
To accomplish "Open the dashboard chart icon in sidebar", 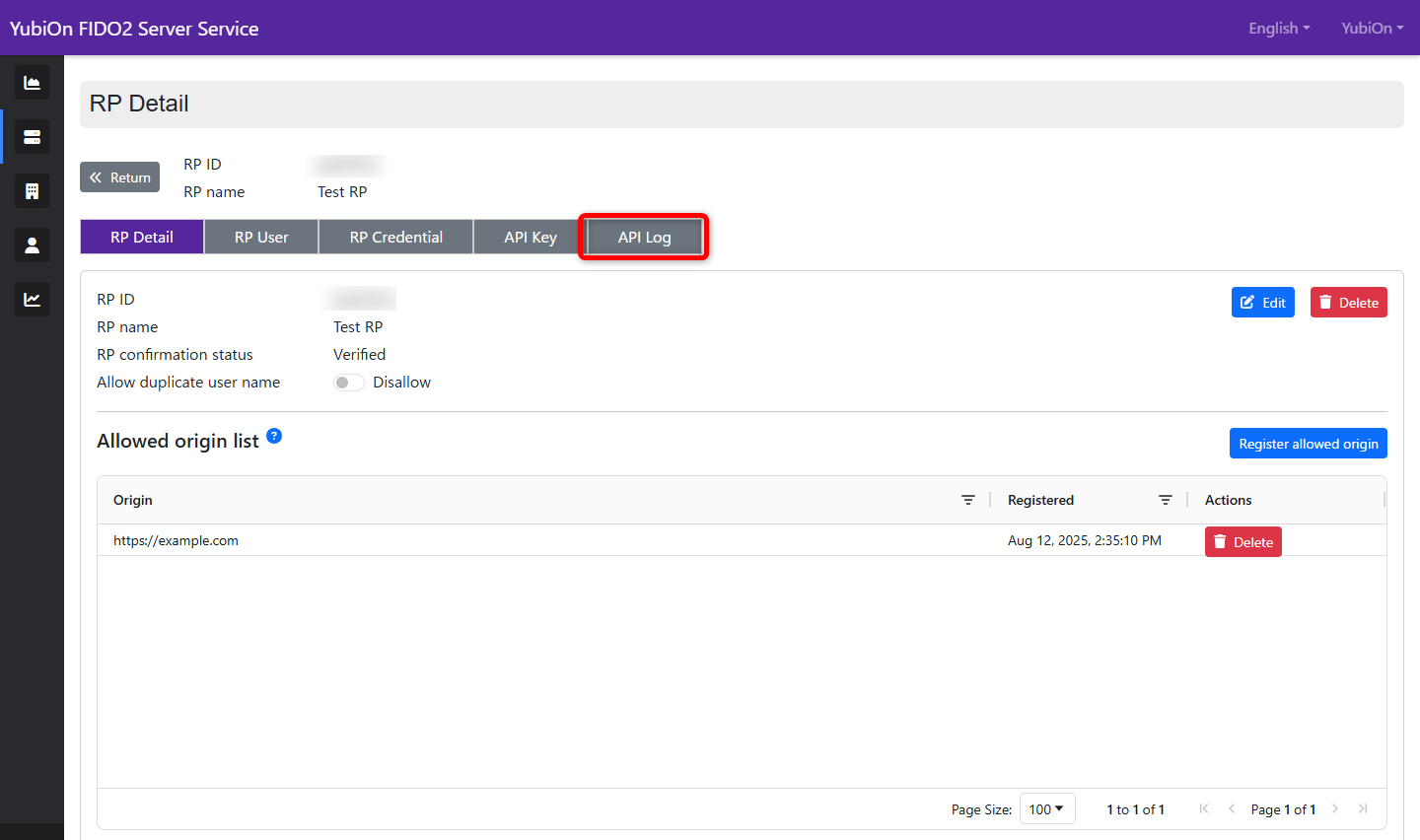I will coord(32,83).
